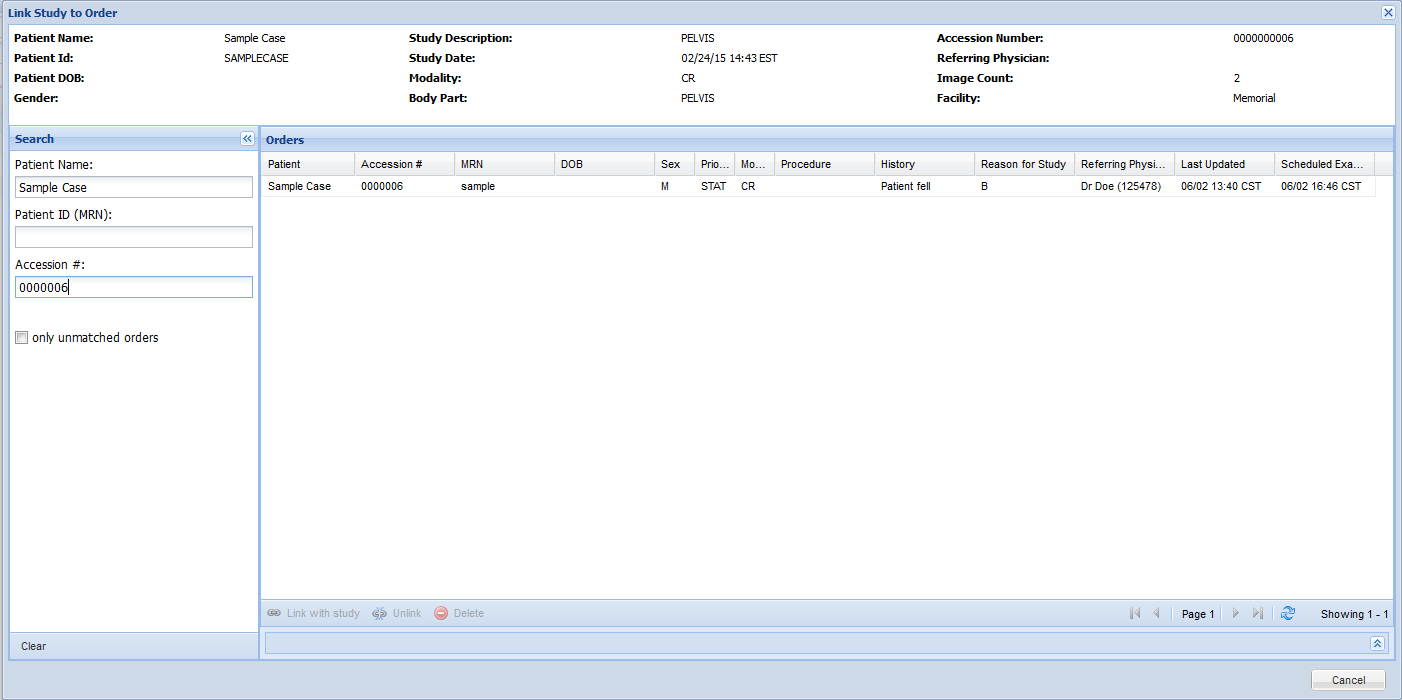Close the Link Study to Order dialog
The height and width of the screenshot is (700, 1402).
[x=1388, y=13]
